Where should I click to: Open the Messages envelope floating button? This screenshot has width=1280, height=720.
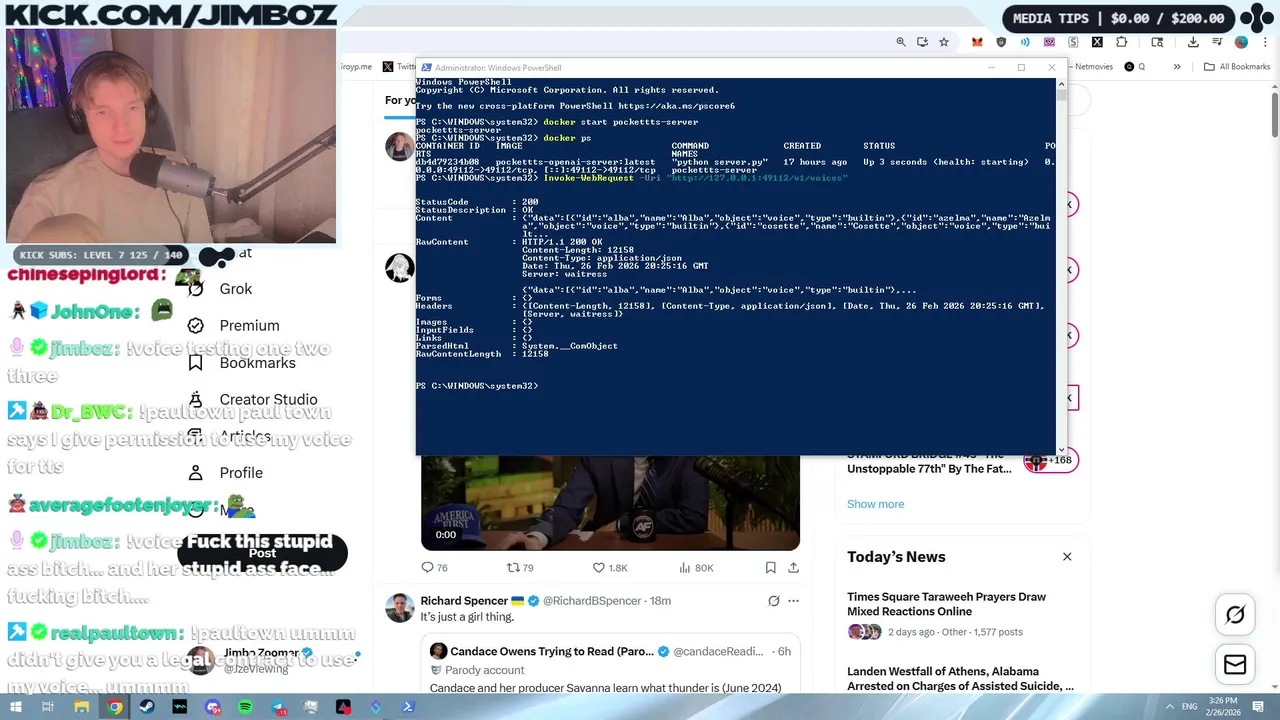(x=1235, y=665)
